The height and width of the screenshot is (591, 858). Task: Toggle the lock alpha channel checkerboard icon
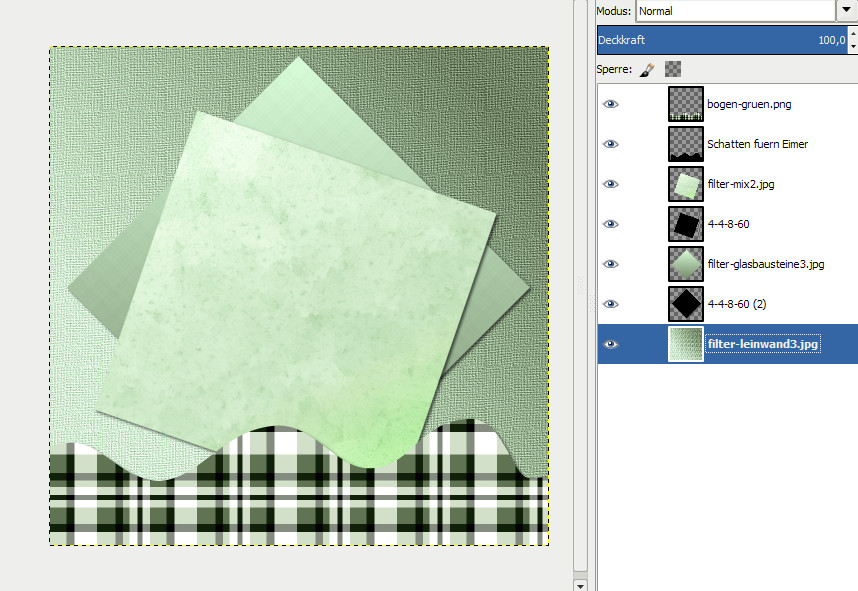673,70
